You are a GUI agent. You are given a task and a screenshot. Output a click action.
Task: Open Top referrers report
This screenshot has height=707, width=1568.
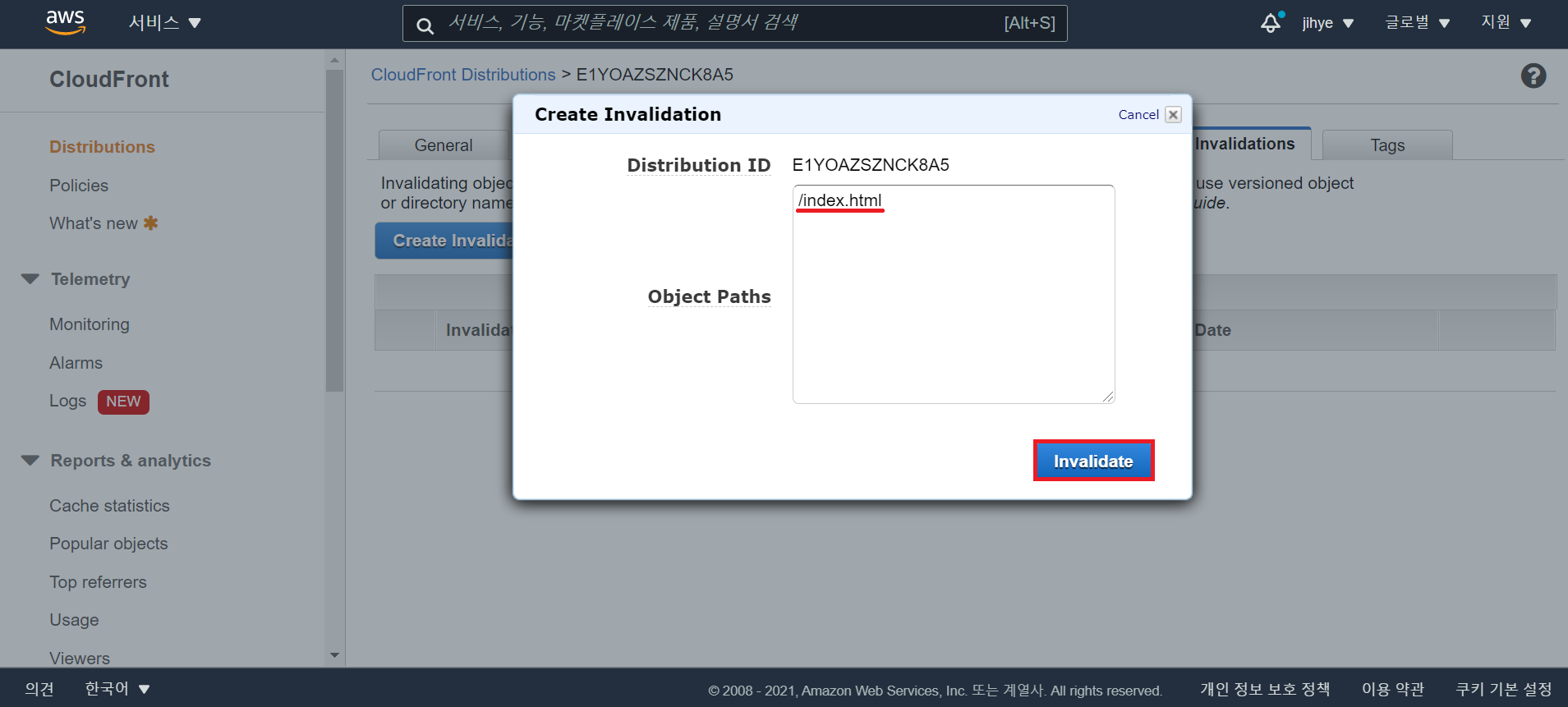(x=98, y=582)
